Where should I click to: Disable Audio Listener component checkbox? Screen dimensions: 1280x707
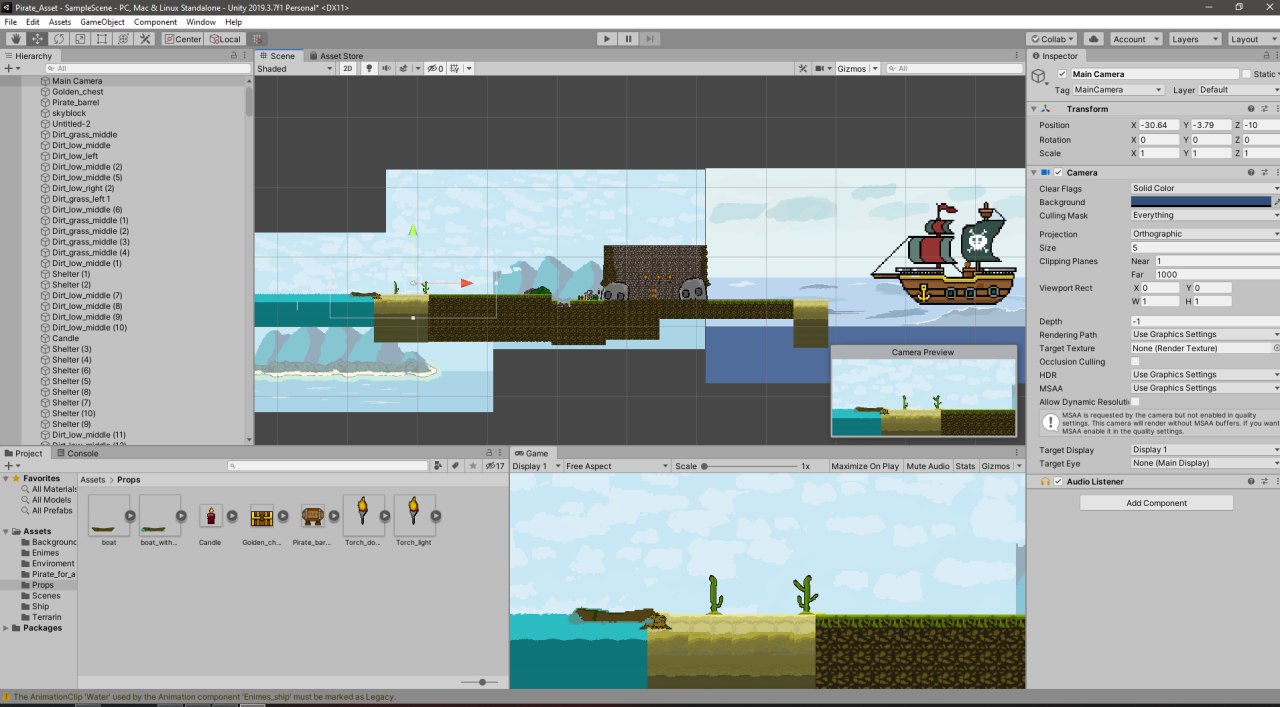tap(1058, 481)
